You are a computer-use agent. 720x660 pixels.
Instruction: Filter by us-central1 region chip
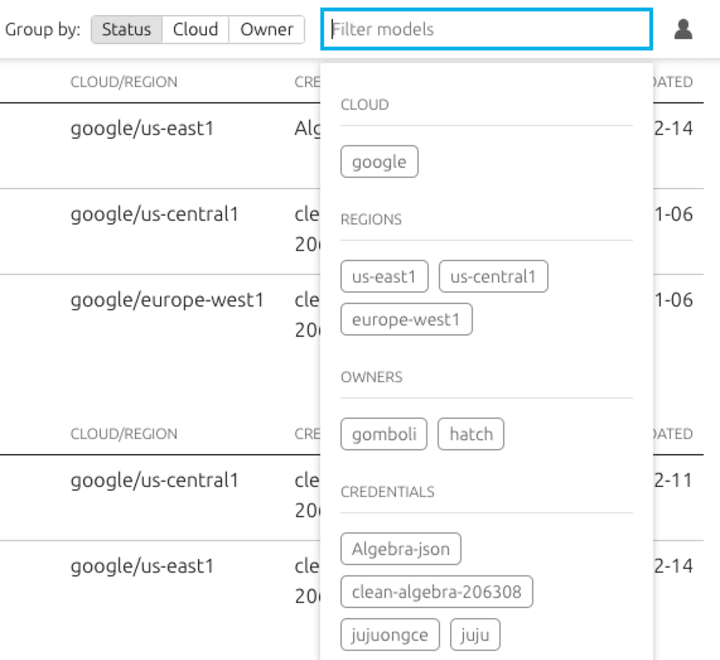(x=493, y=277)
